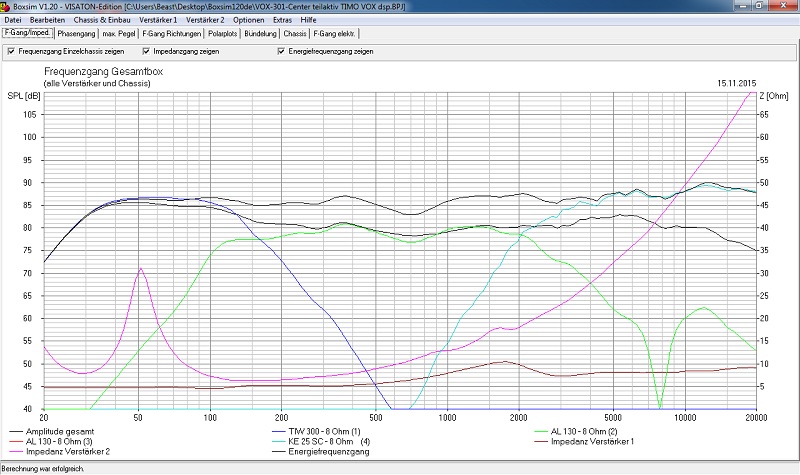
Task: Select the F-Gang/Imped. tab
Action: pos(27,33)
